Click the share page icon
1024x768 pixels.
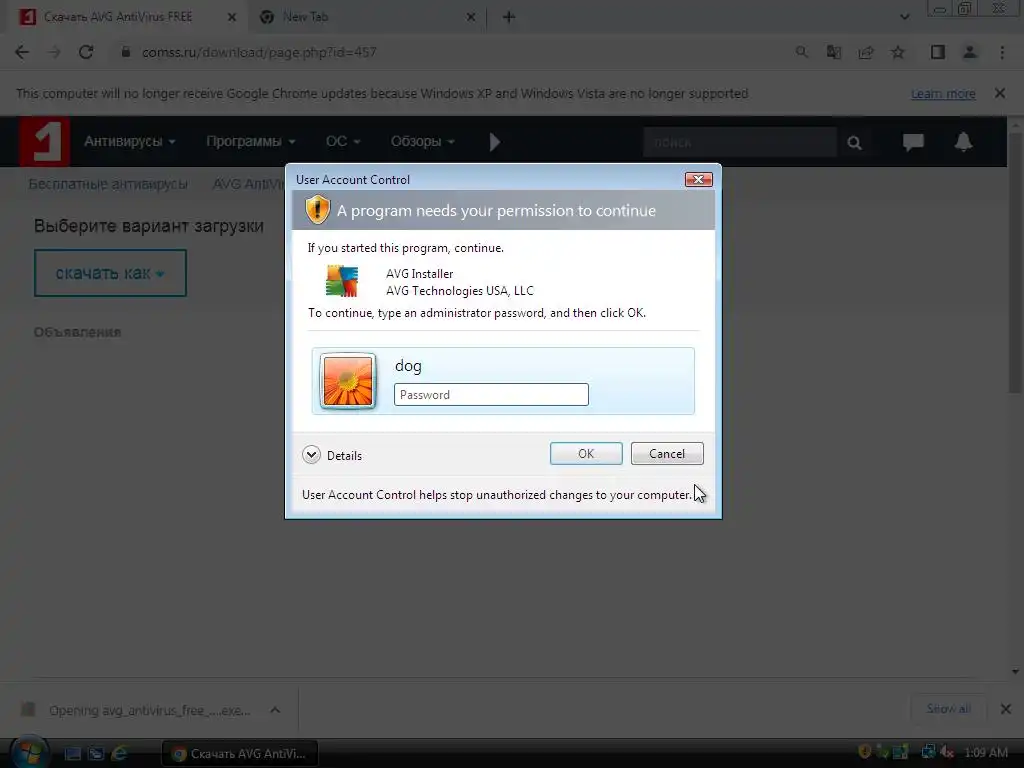[x=866, y=52]
